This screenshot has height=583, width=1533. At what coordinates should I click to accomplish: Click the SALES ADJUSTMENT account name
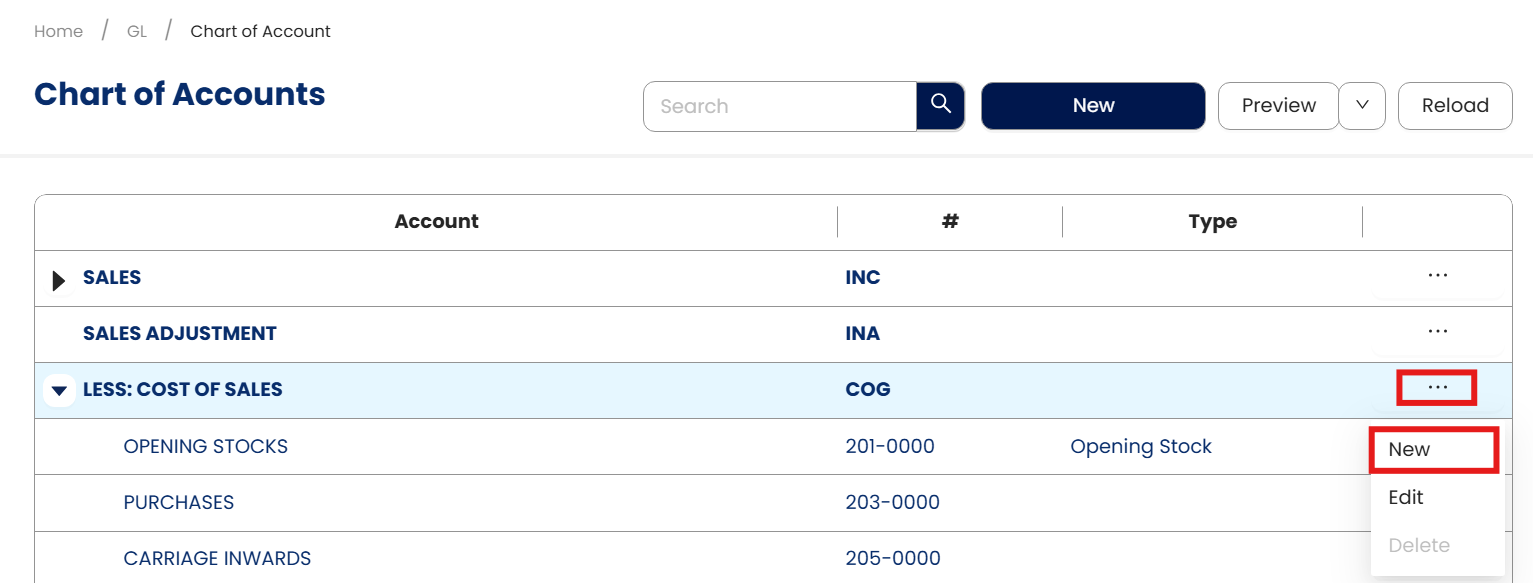pyautogui.click(x=179, y=334)
